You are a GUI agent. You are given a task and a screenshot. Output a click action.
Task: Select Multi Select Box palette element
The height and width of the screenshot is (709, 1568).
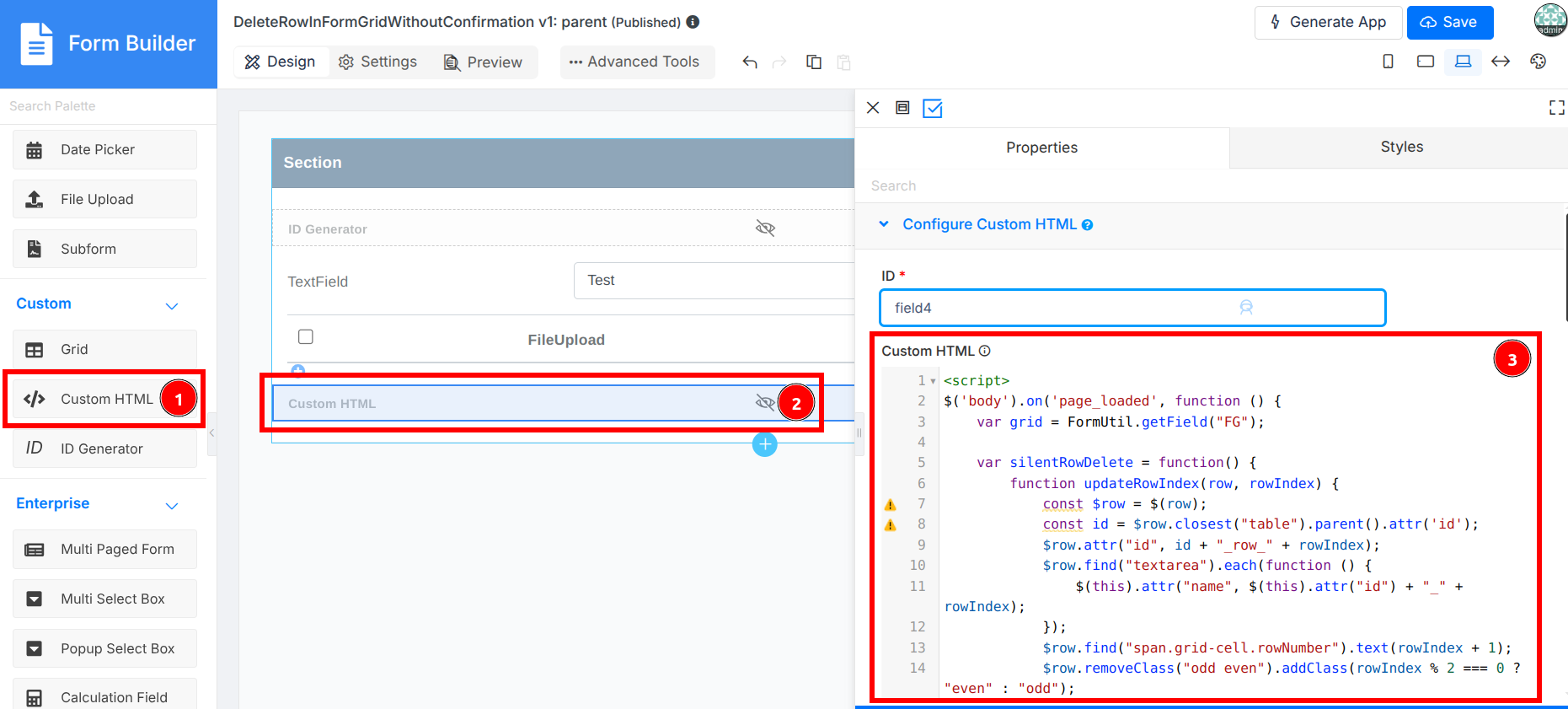(x=104, y=599)
